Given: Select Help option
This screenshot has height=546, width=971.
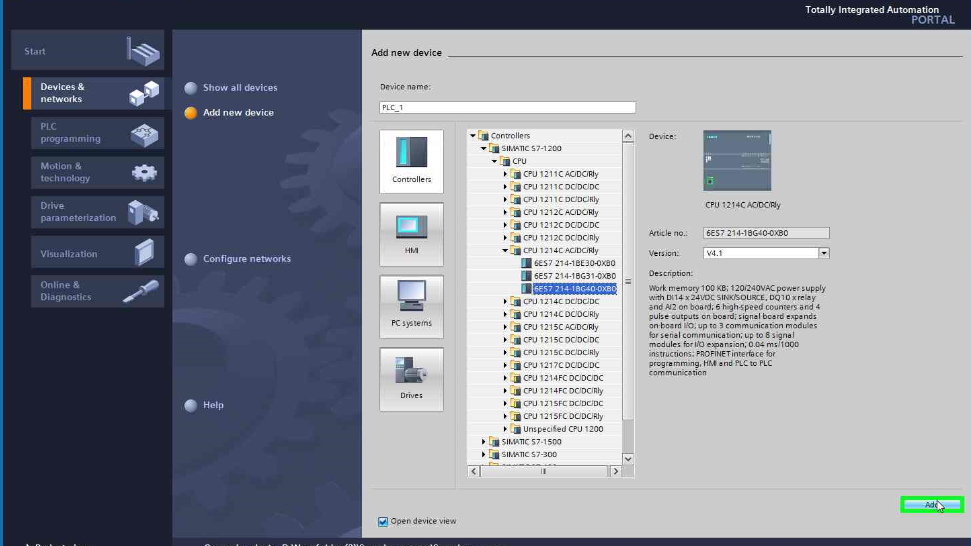Looking at the screenshot, I should tap(204, 405).
